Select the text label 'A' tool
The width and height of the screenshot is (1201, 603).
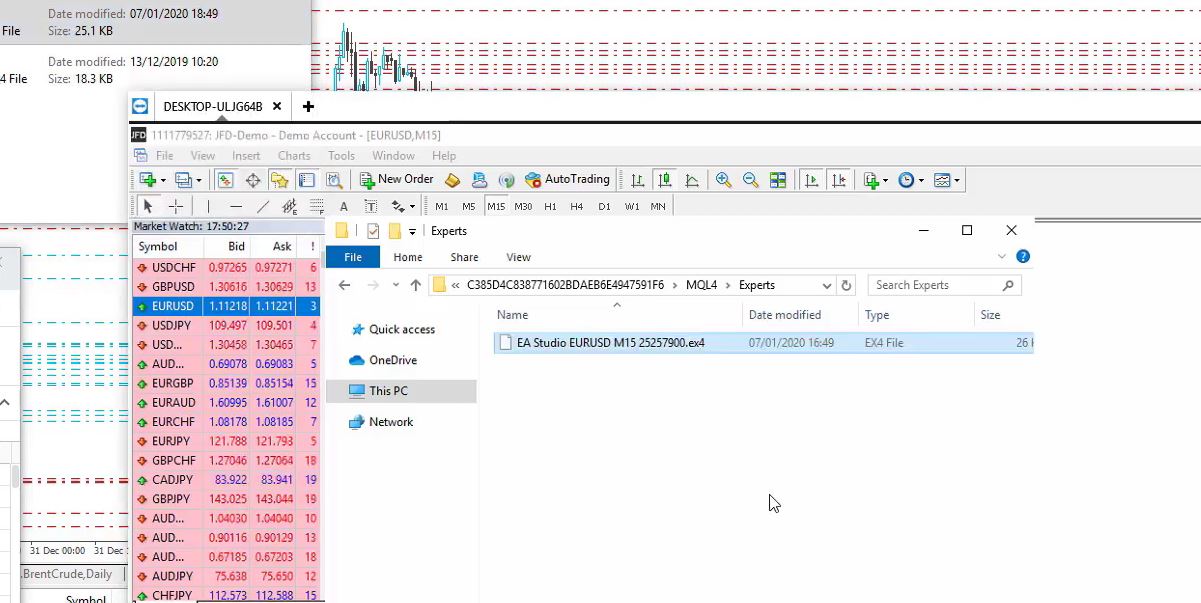[x=344, y=207]
